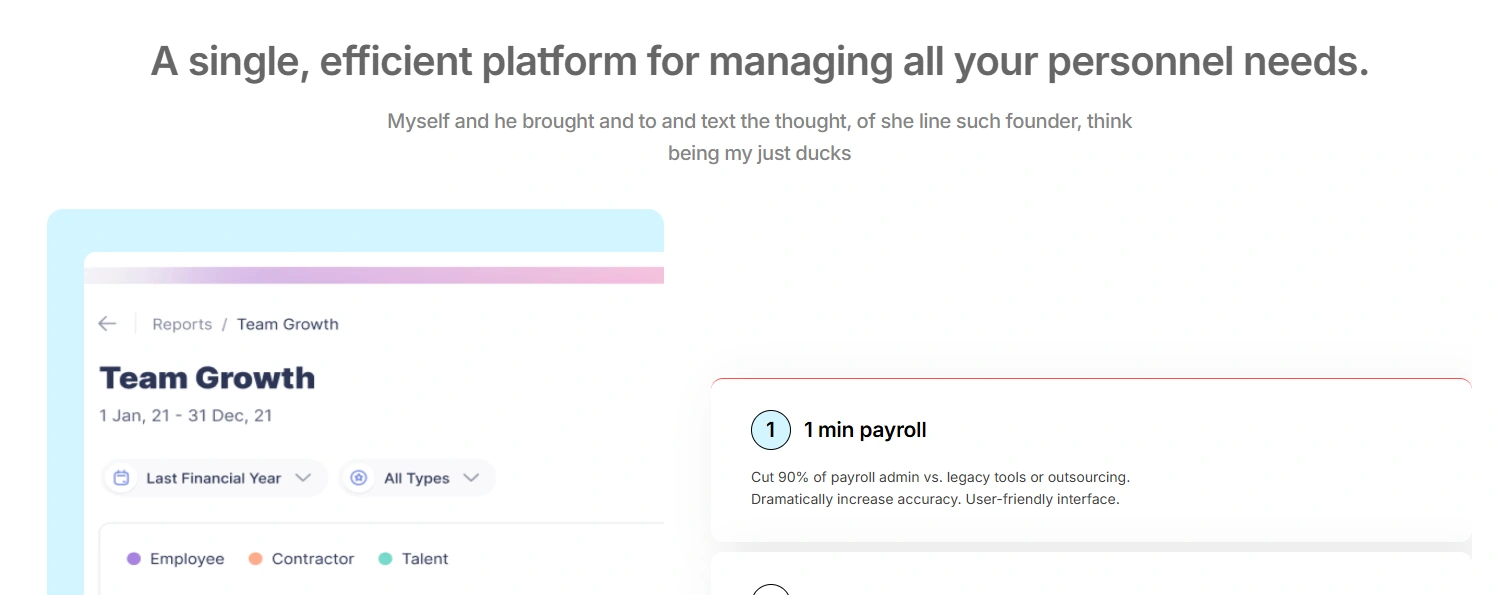
Task: Click the badge icon beside All Types
Action: coord(359,478)
